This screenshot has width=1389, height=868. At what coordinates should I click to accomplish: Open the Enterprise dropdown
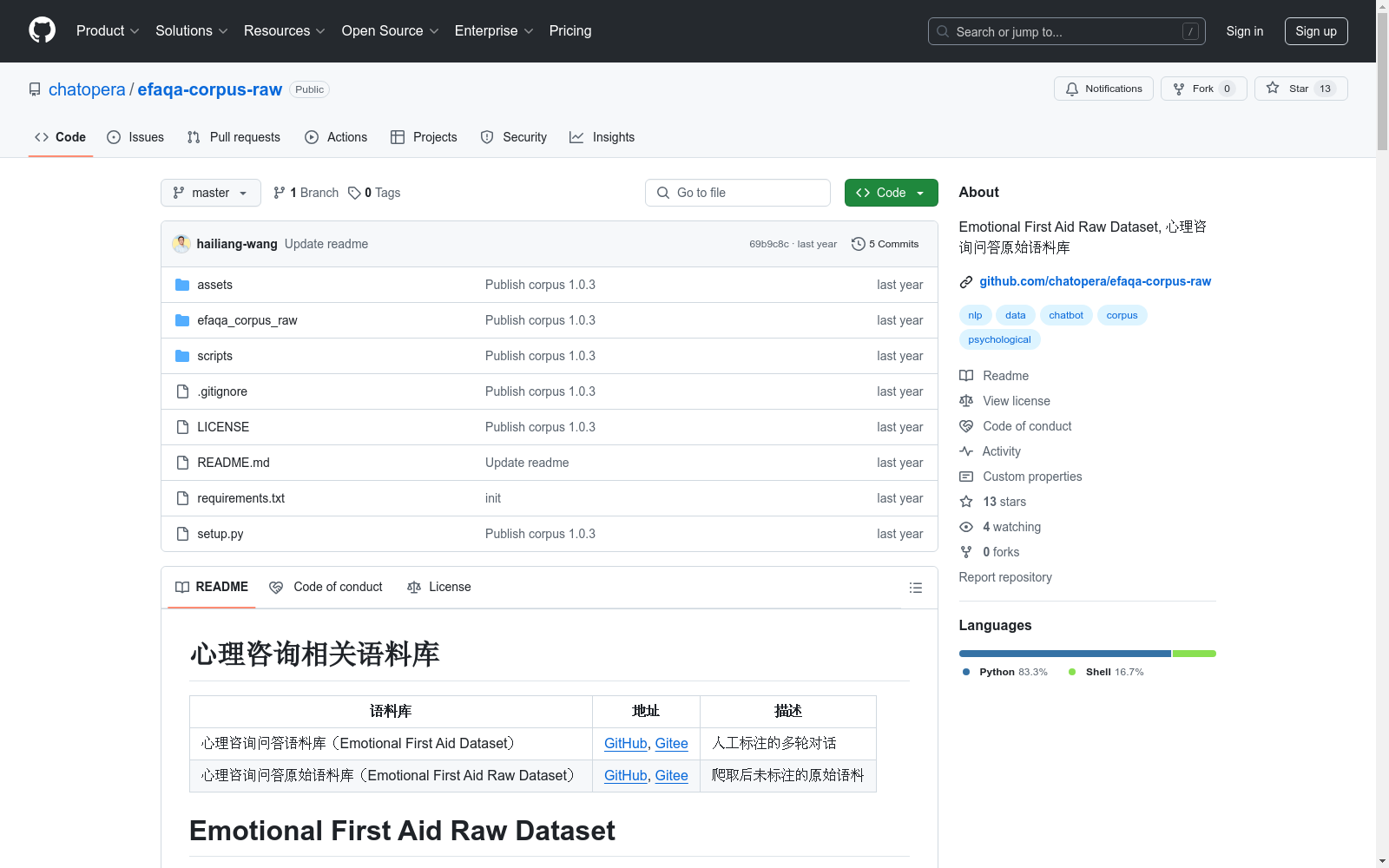tap(494, 30)
